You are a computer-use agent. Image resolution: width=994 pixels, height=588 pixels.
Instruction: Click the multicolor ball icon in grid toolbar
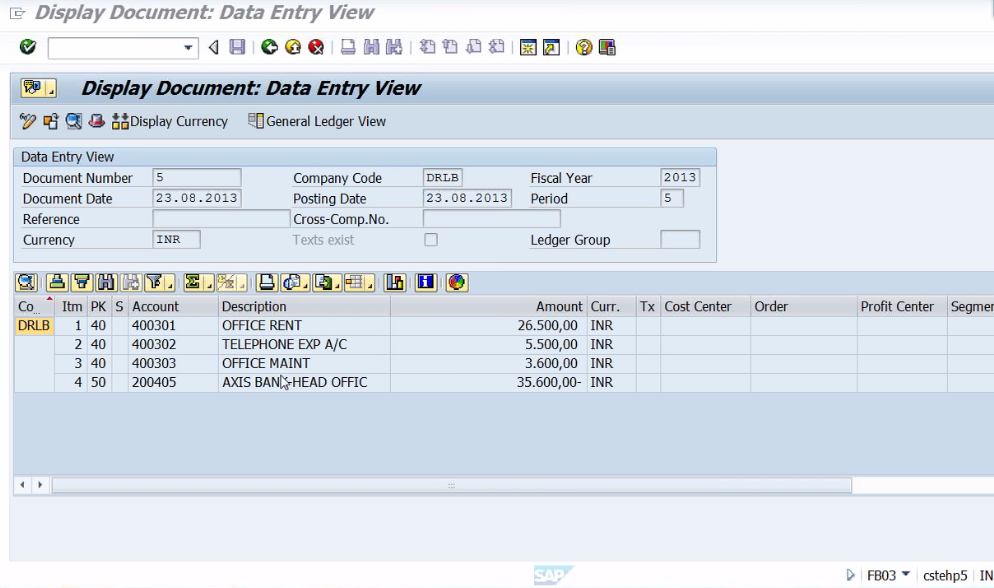coord(456,283)
